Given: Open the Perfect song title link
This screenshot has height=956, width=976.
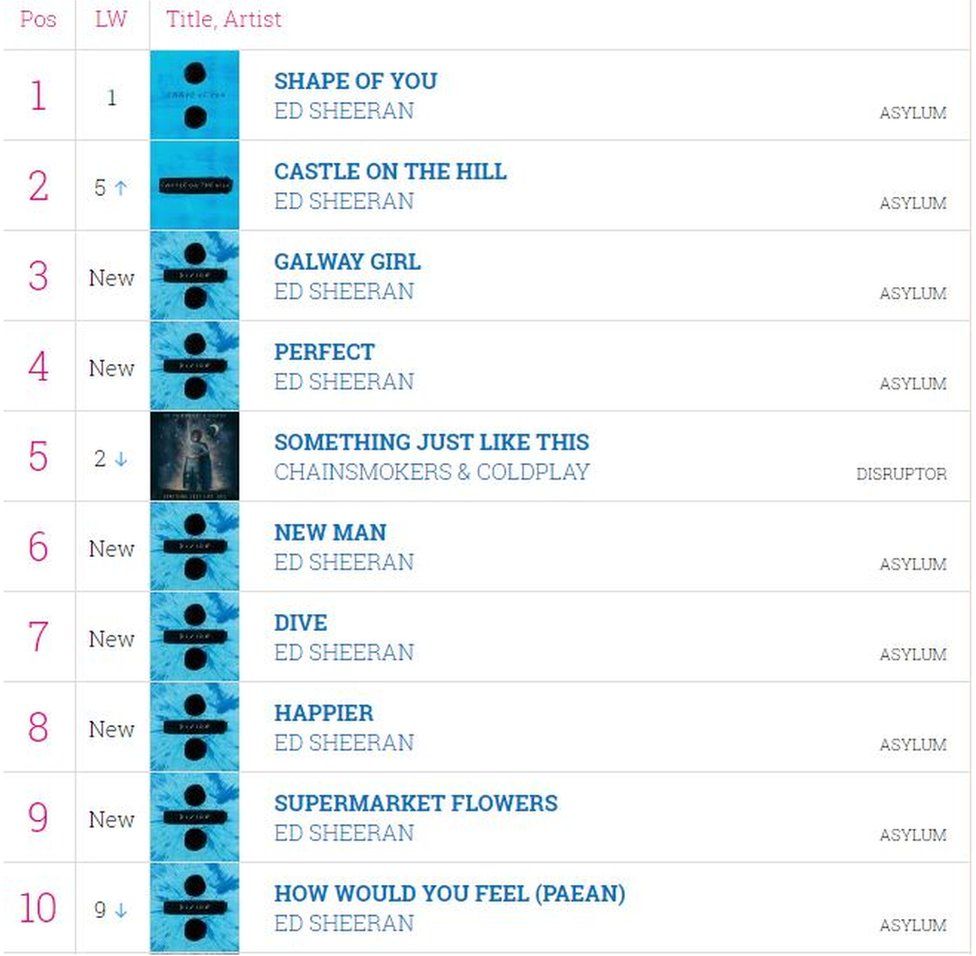Looking at the screenshot, I should pyautogui.click(x=324, y=352).
